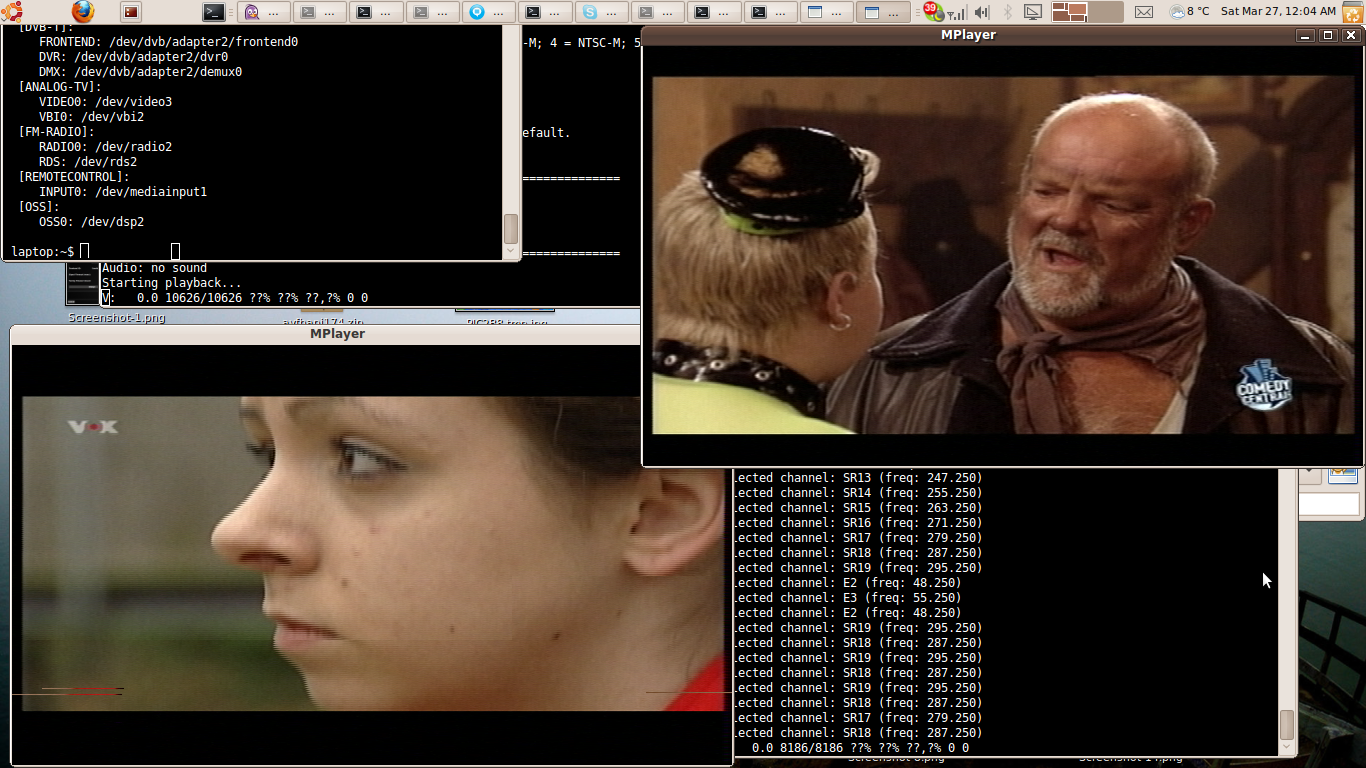Switch to the Pidgin window in taskbar
1366x768 pixels.
pyautogui.click(x=265, y=12)
